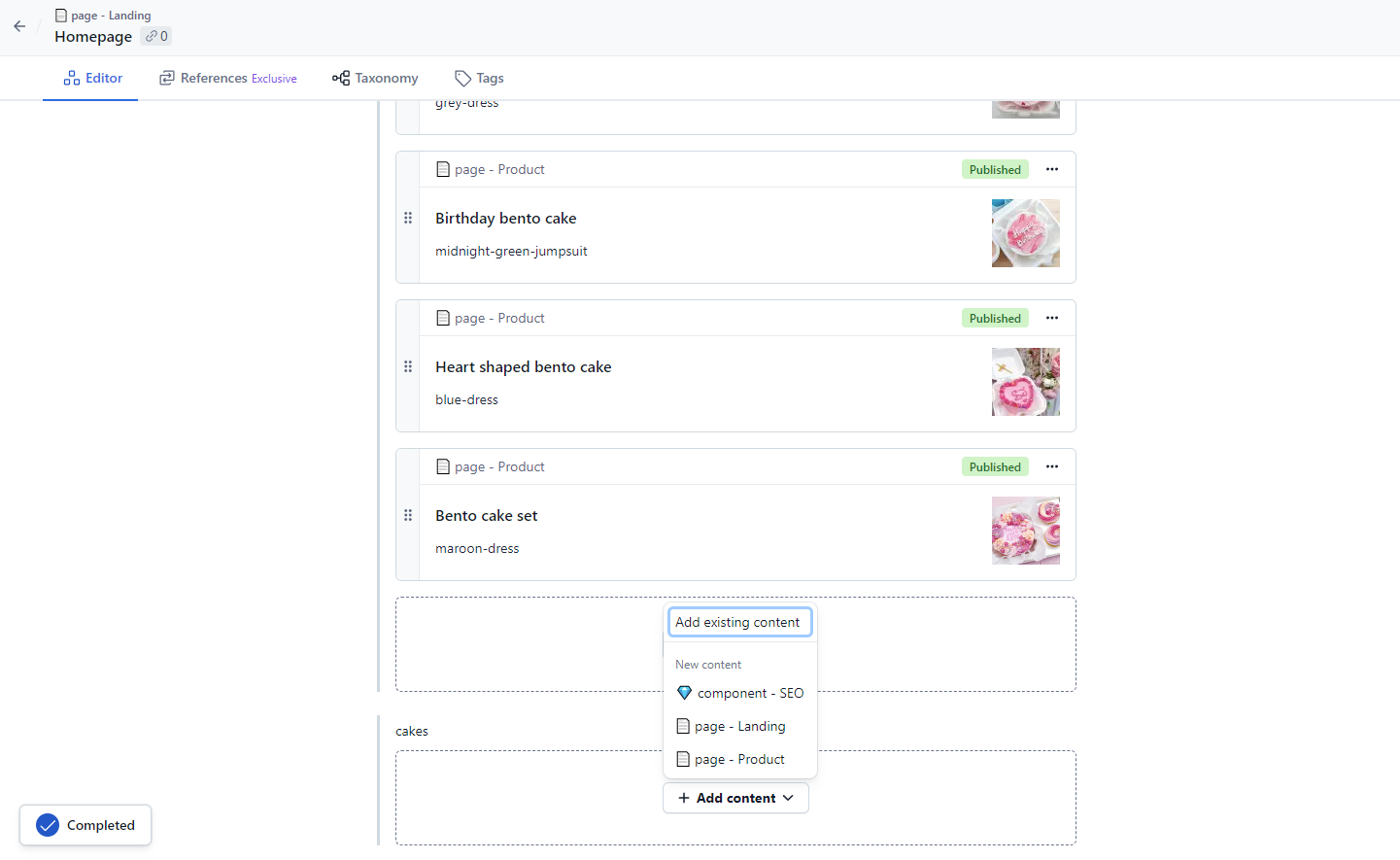Click the page icon in Birthday bento cake card header
The image size is (1400, 860).
click(443, 169)
